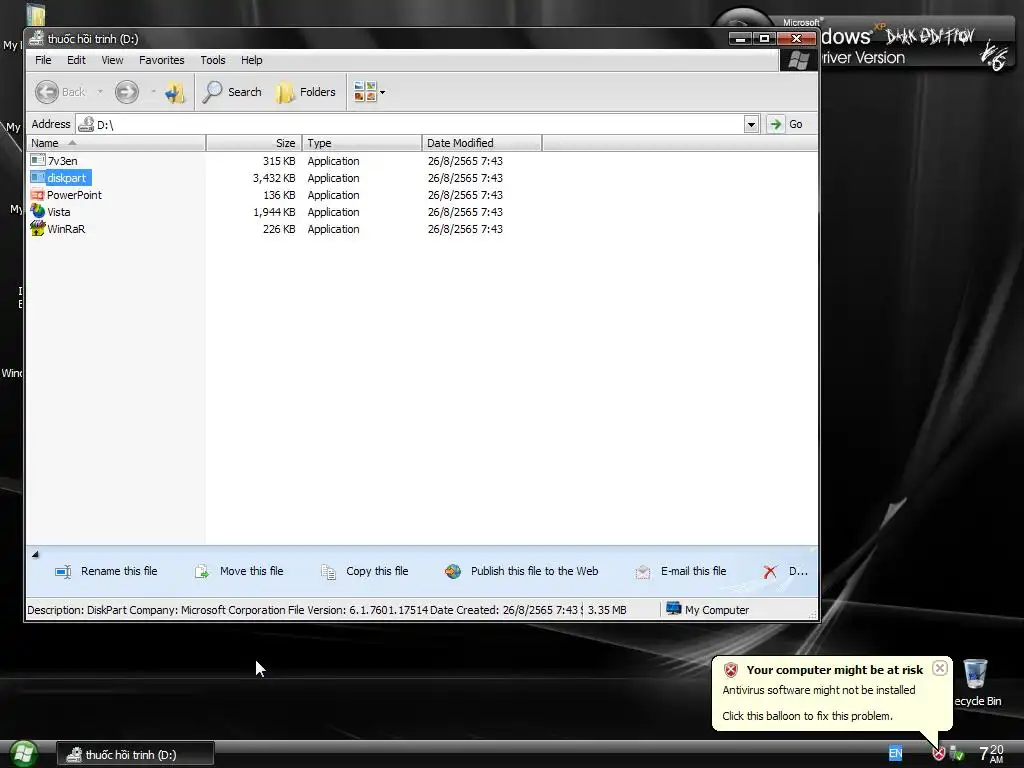Image resolution: width=1024 pixels, height=768 pixels.
Task: Click the 3,432 KB size cell
Action: point(274,178)
